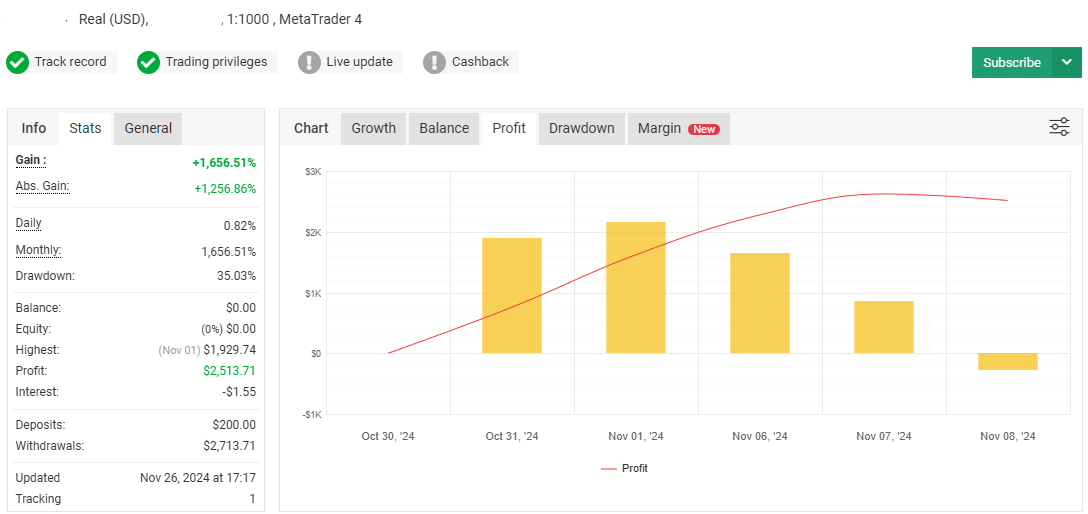
Task: Click the Cashback warning icon
Action: click(x=434, y=62)
